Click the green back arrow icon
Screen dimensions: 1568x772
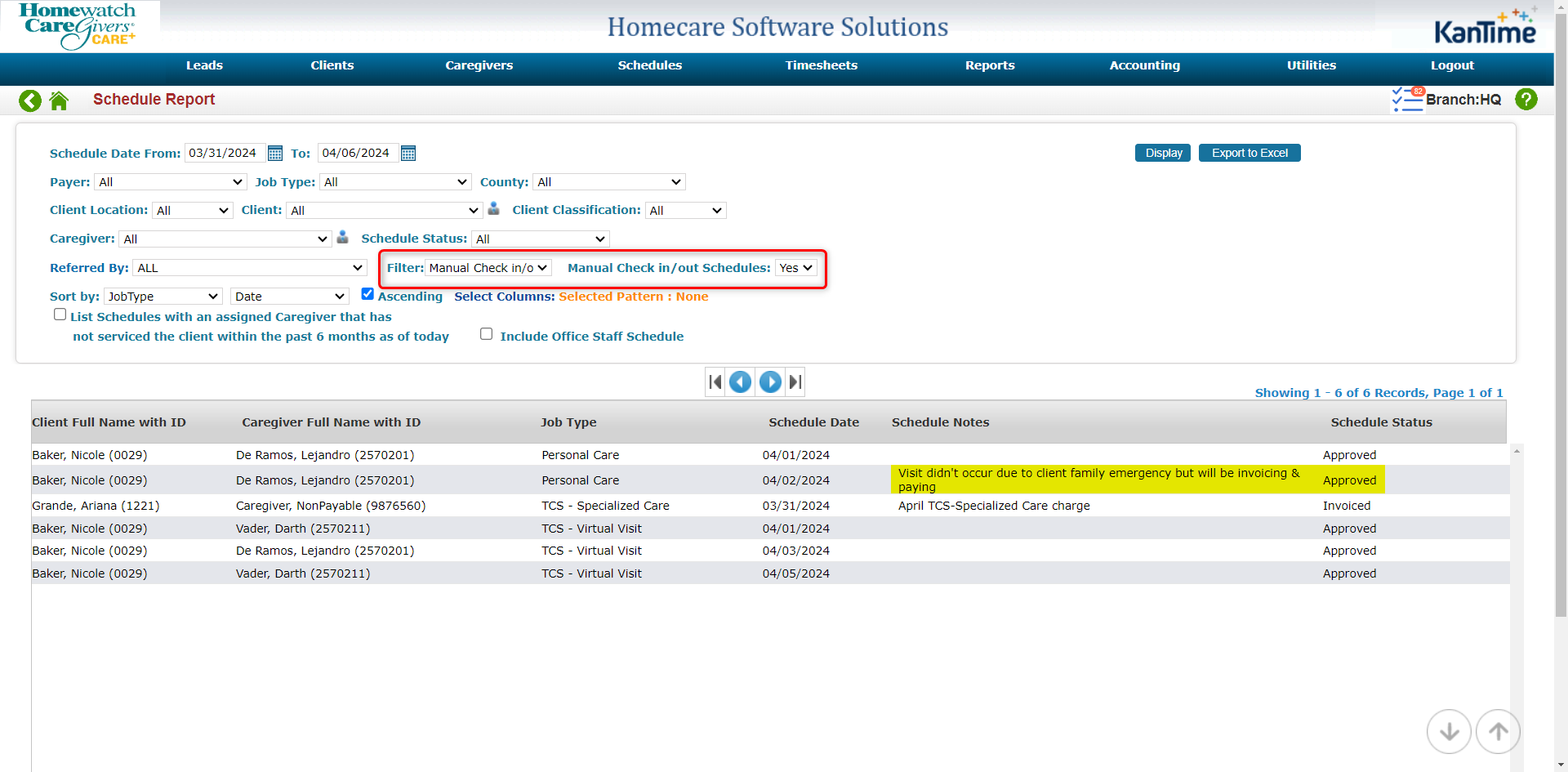tap(30, 100)
